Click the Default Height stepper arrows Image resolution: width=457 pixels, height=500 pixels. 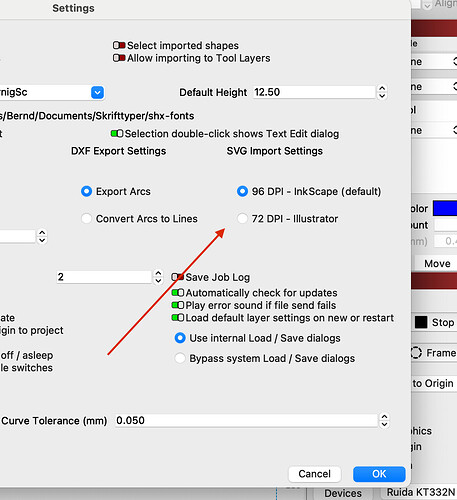(382, 92)
